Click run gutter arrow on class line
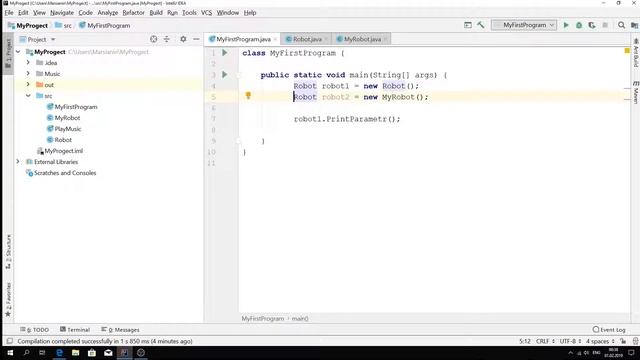 (x=224, y=53)
